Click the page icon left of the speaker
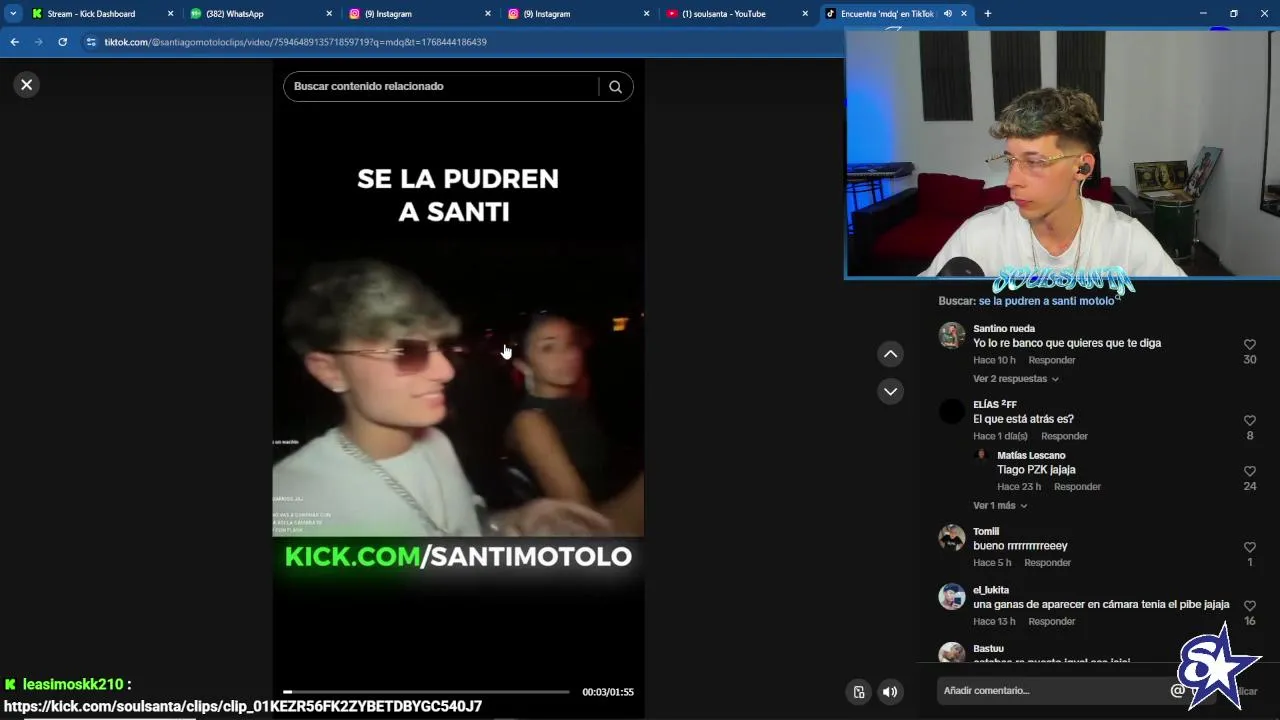The image size is (1280, 720). [x=858, y=692]
